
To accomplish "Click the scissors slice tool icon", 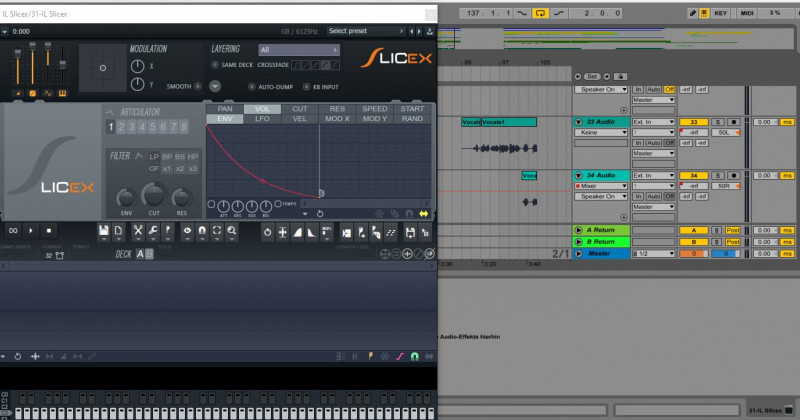I will [137, 231].
